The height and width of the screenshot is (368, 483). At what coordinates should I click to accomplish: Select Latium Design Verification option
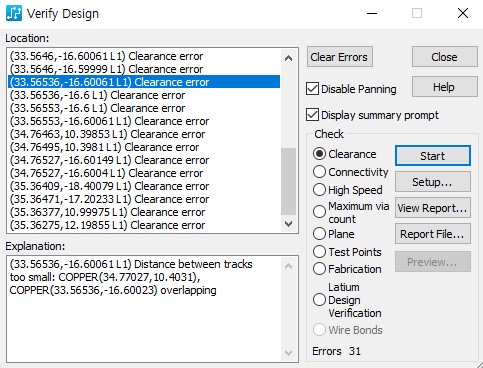[319, 300]
